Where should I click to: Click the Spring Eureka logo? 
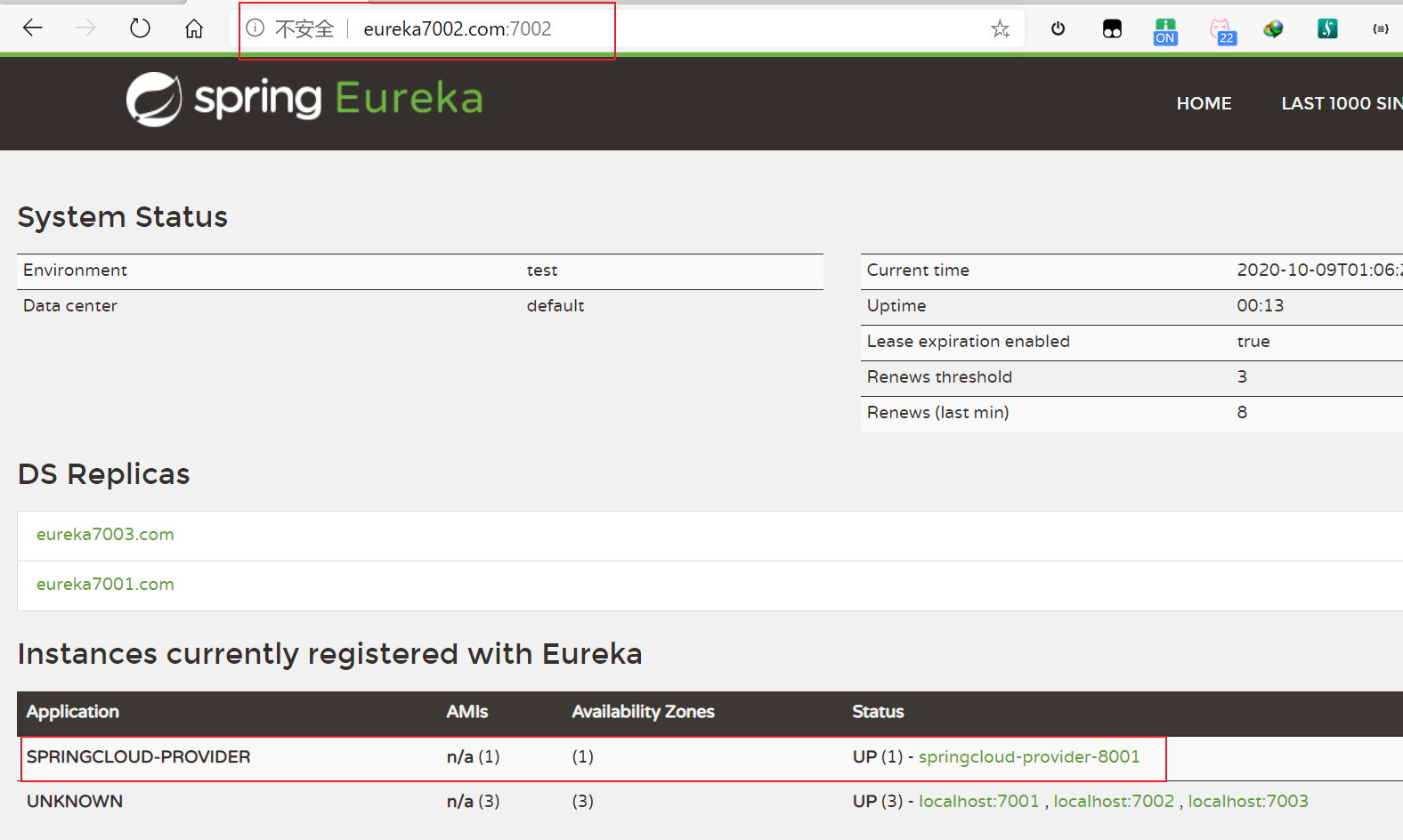[304, 99]
